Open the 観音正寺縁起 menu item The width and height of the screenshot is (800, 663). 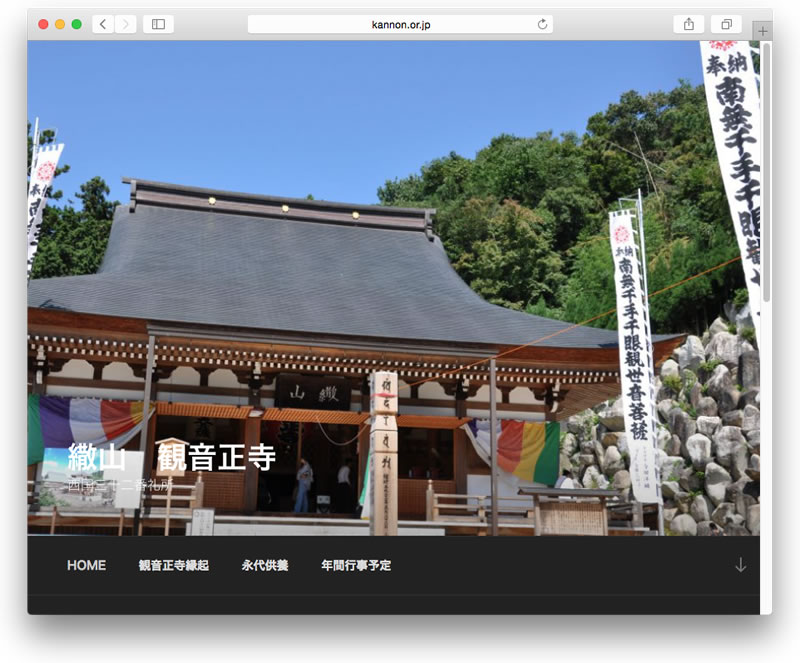(173, 565)
